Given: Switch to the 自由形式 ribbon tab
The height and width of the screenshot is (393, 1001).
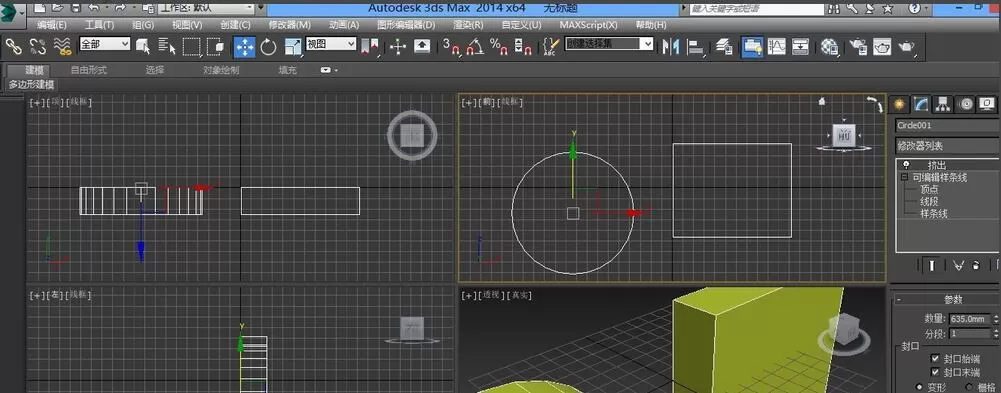Looking at the screenshot, I should coord(88,70).
